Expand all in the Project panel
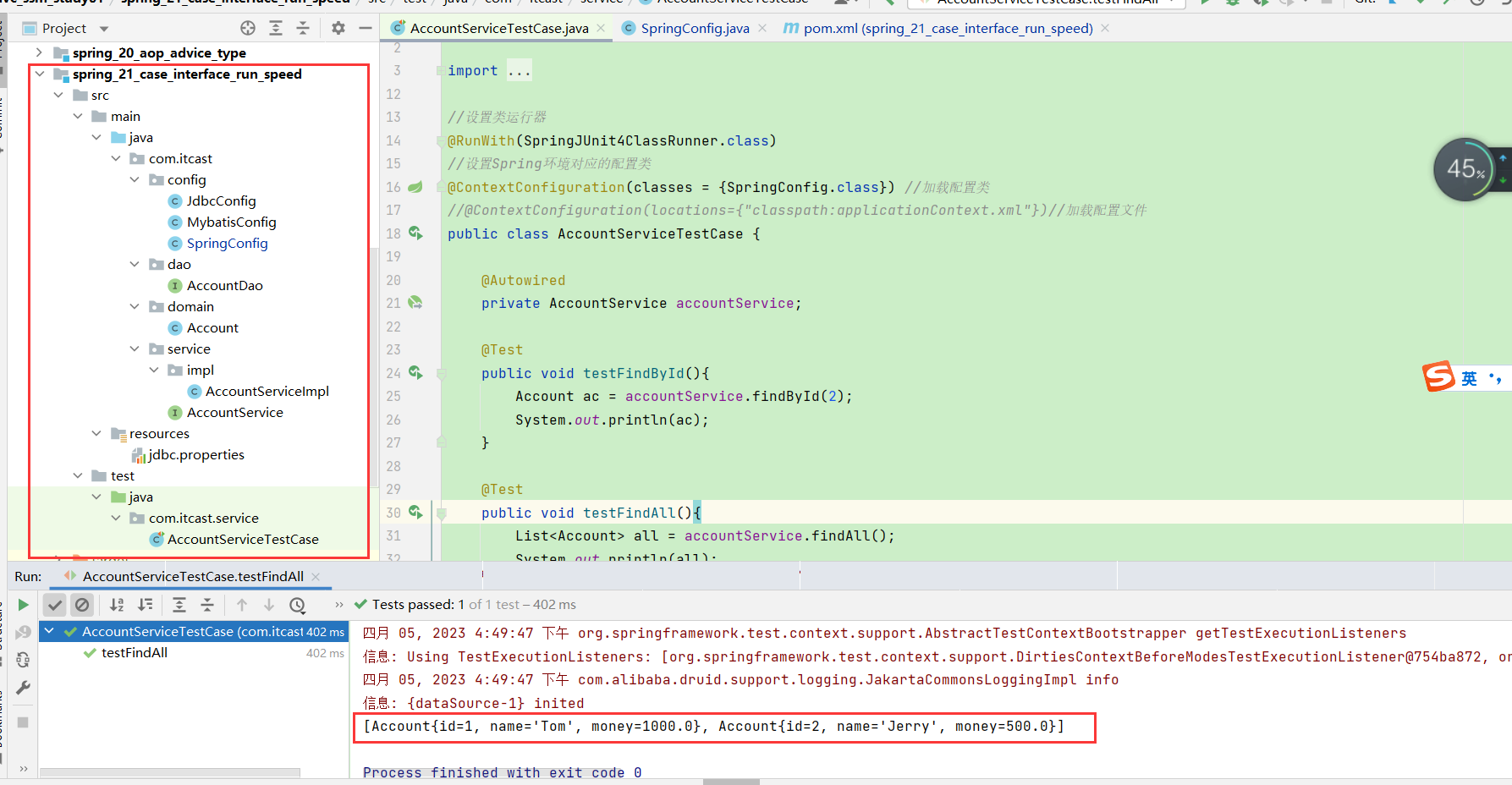 (276, 28)
